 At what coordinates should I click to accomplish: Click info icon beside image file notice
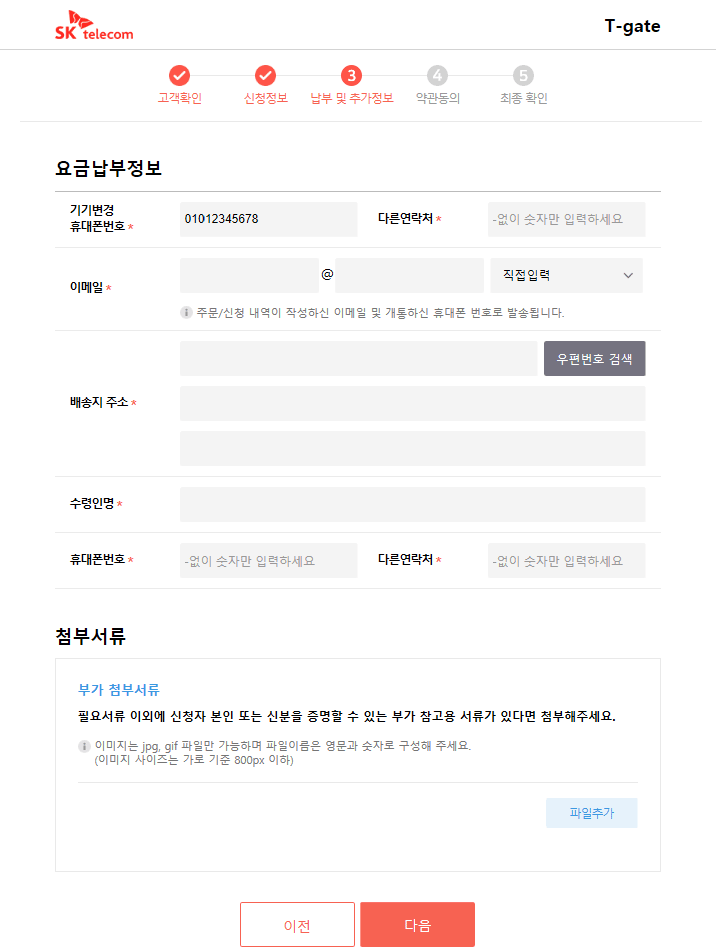[x=84, y=746]
